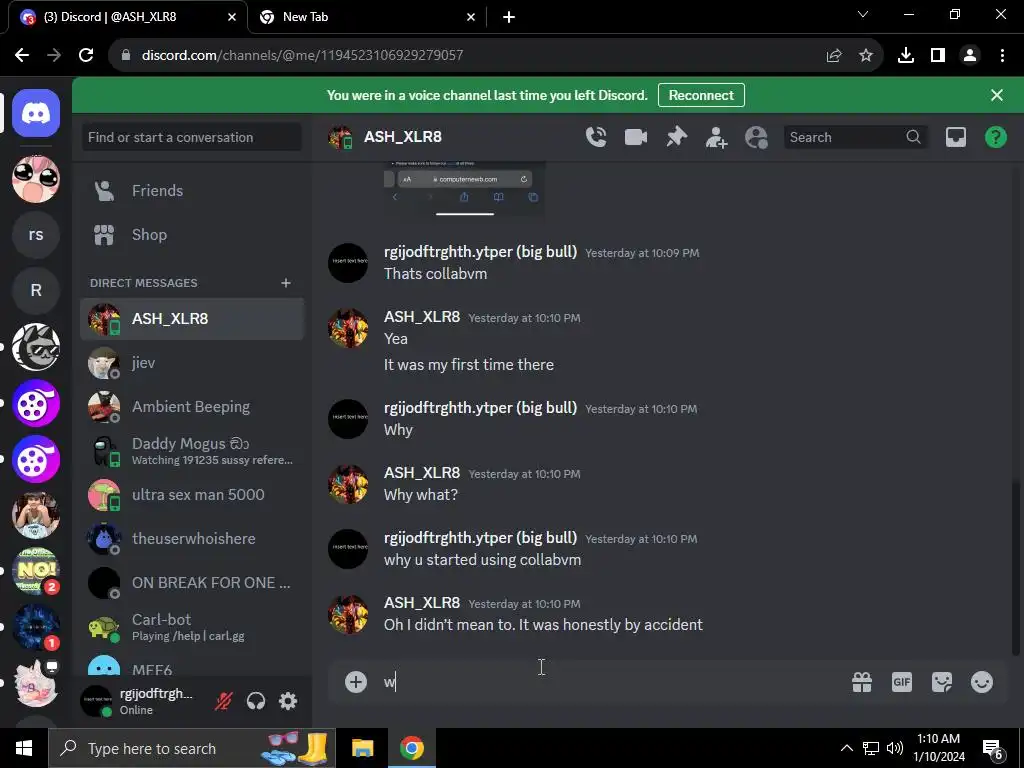Open the 'R' server
The height and width of the screenshot is (768, 1024).
[x=36, y=291]
